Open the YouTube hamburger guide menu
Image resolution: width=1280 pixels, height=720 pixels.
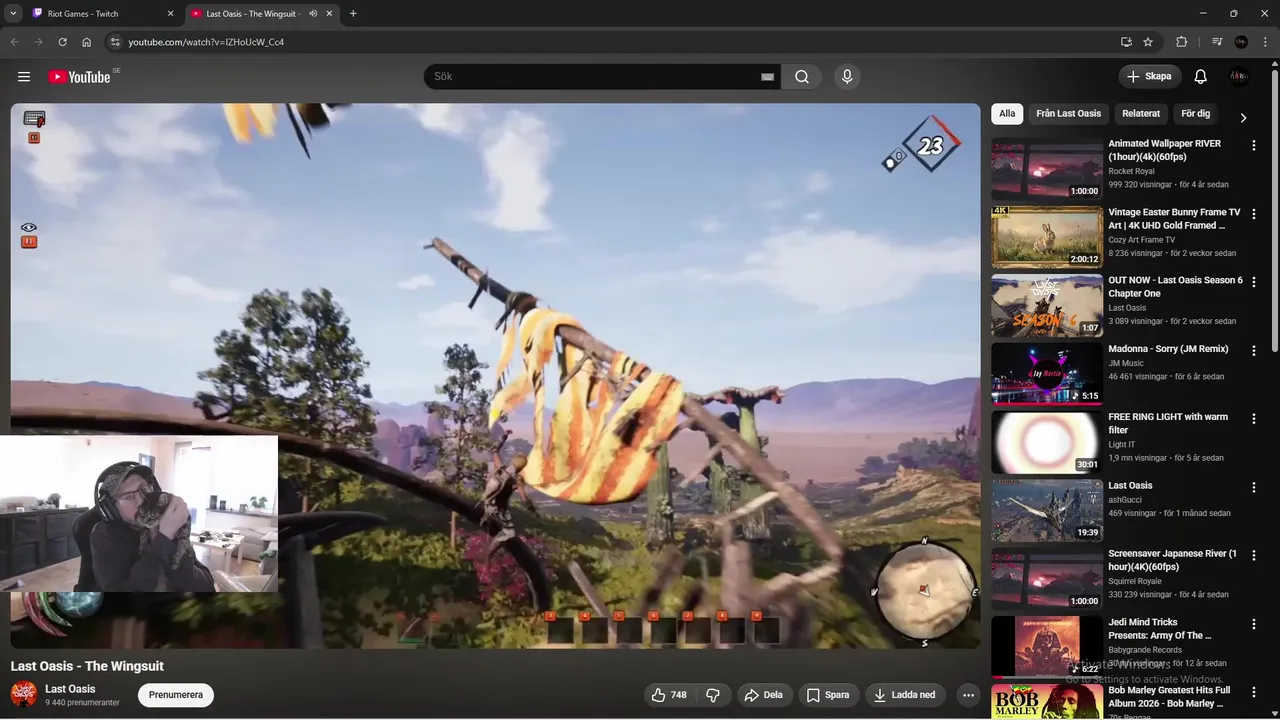24,77
